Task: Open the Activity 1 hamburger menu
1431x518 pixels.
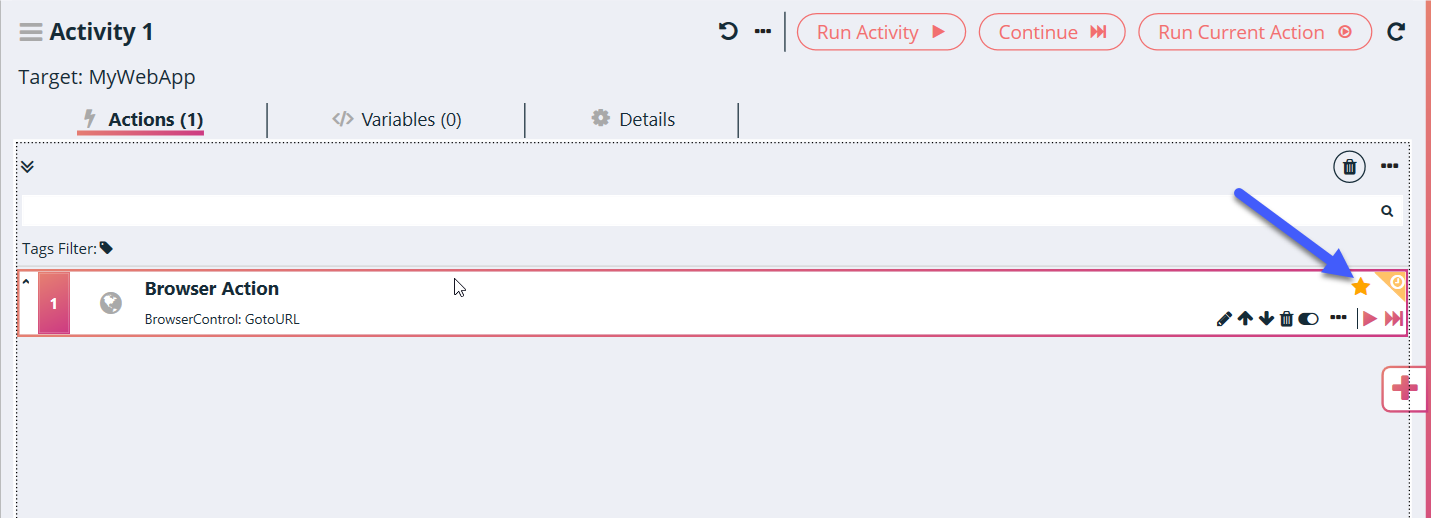Action: [30, 32]
